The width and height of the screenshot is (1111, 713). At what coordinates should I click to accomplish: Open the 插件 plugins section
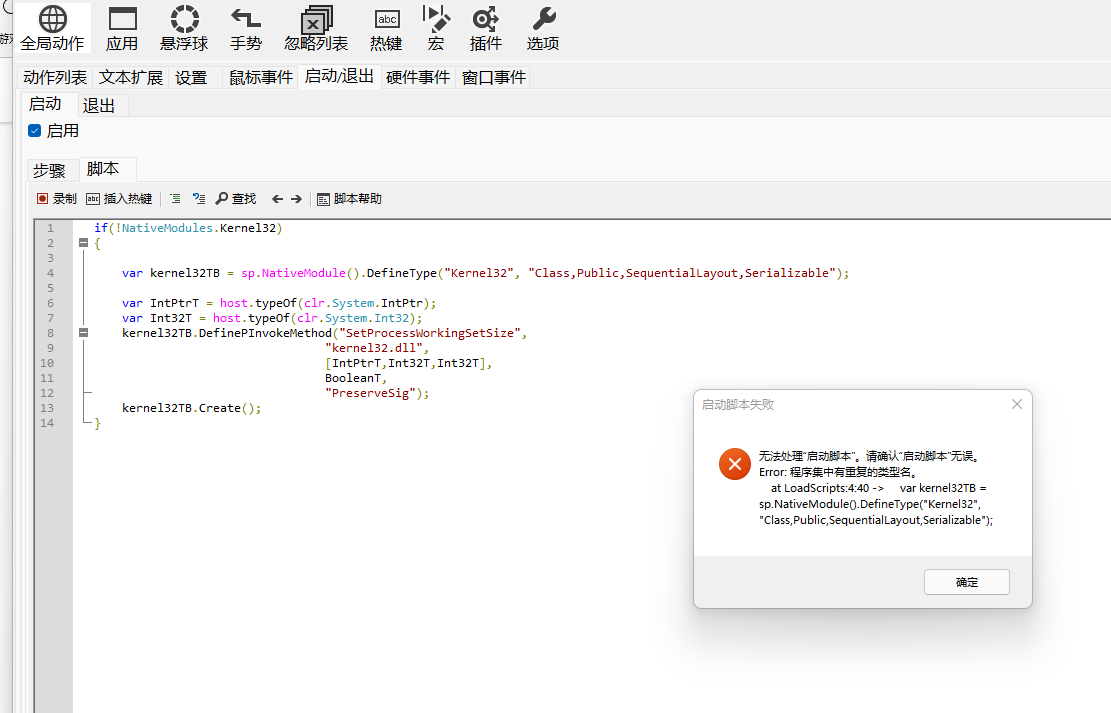(x=486, y=28)
